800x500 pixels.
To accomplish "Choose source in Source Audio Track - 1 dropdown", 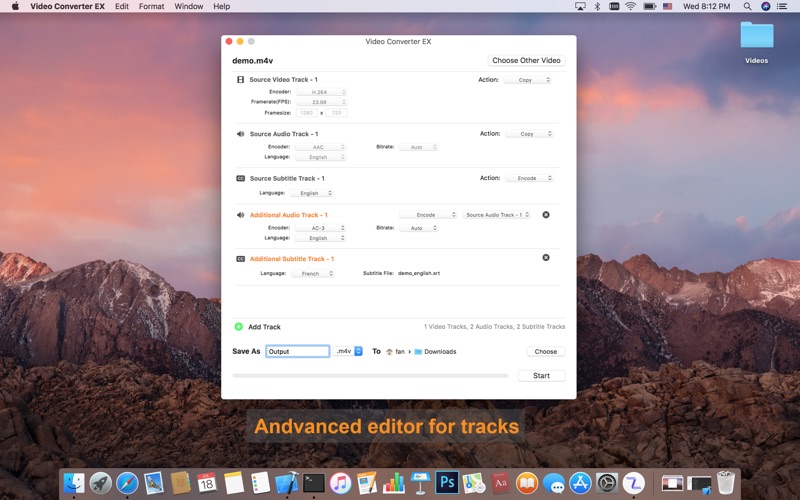I will pos(496,215).
